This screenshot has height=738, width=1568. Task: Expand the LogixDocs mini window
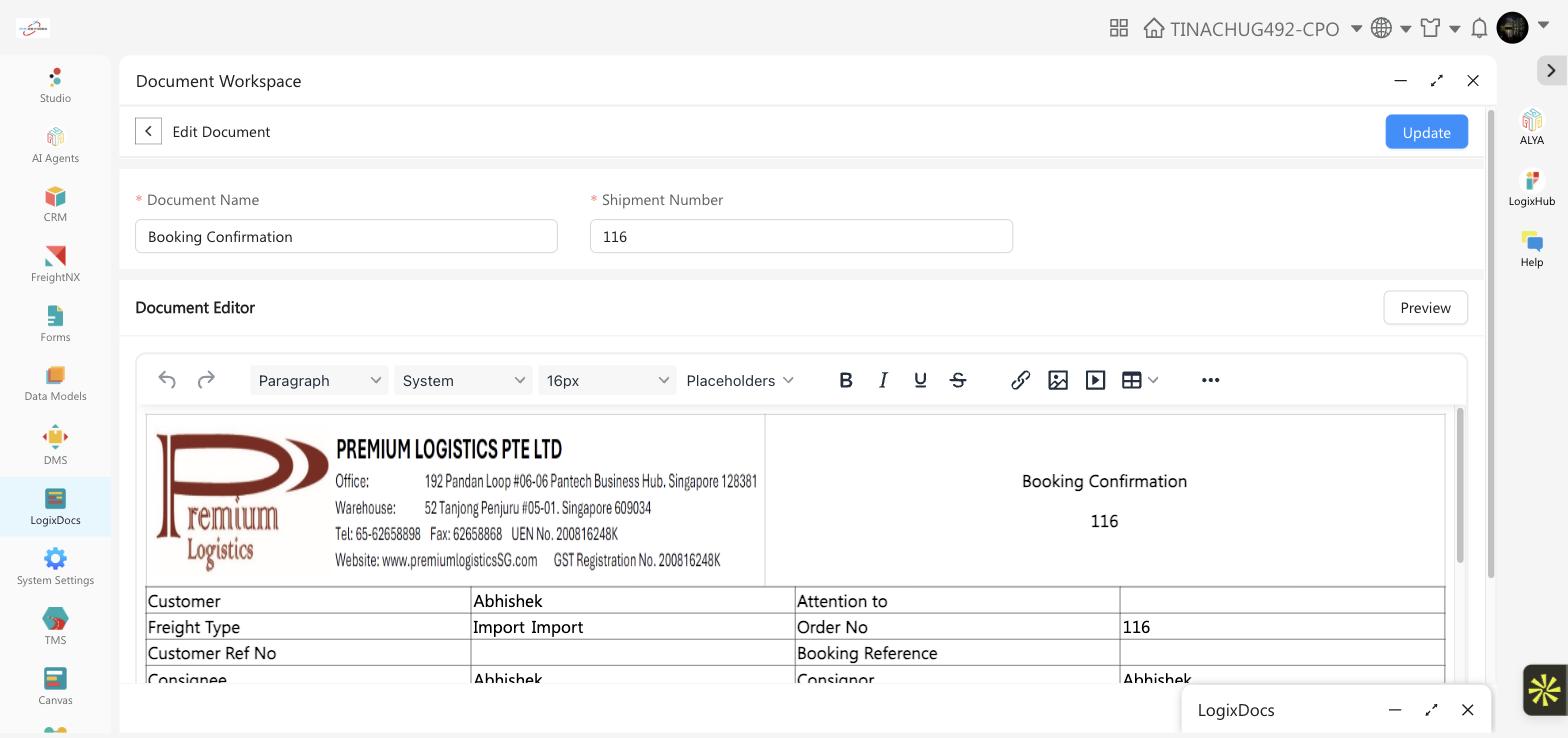(1431, 709)
